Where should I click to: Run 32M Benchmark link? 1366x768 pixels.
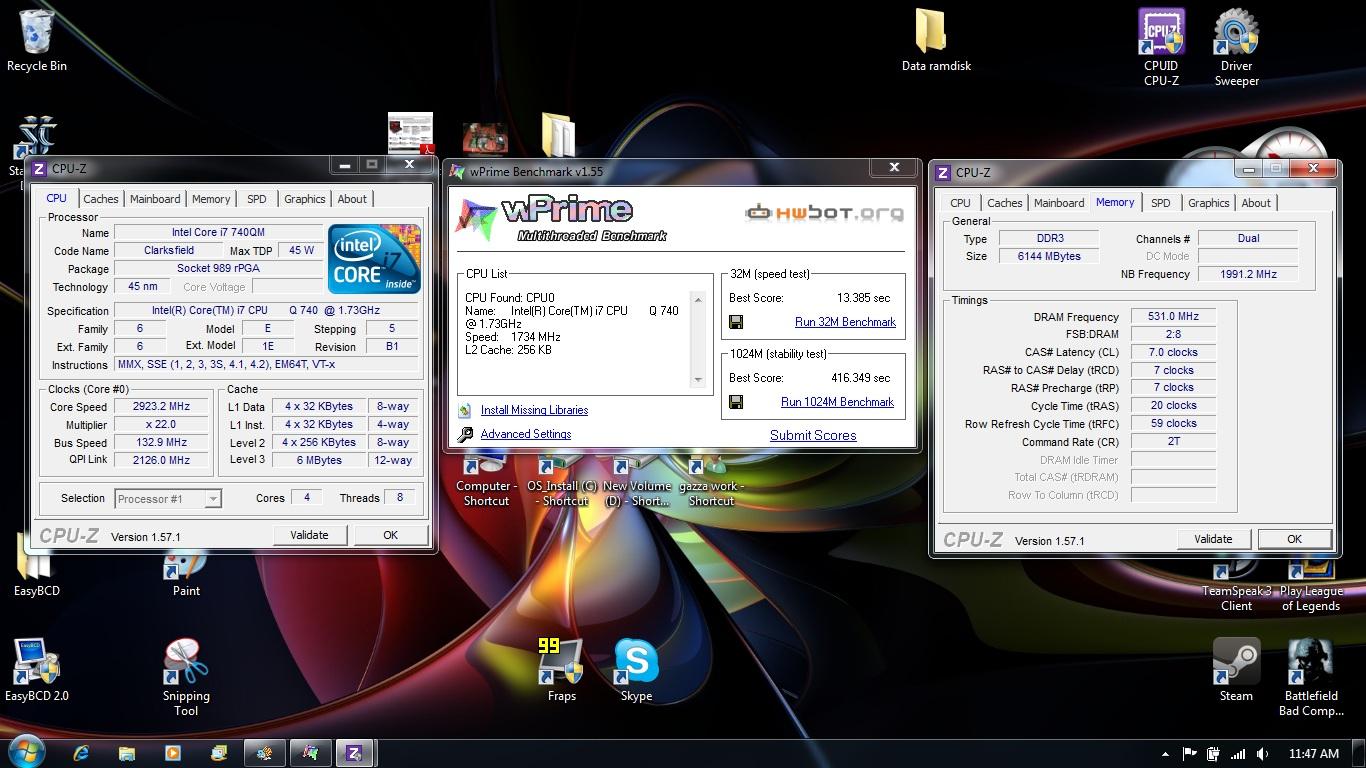pos(845,322)
